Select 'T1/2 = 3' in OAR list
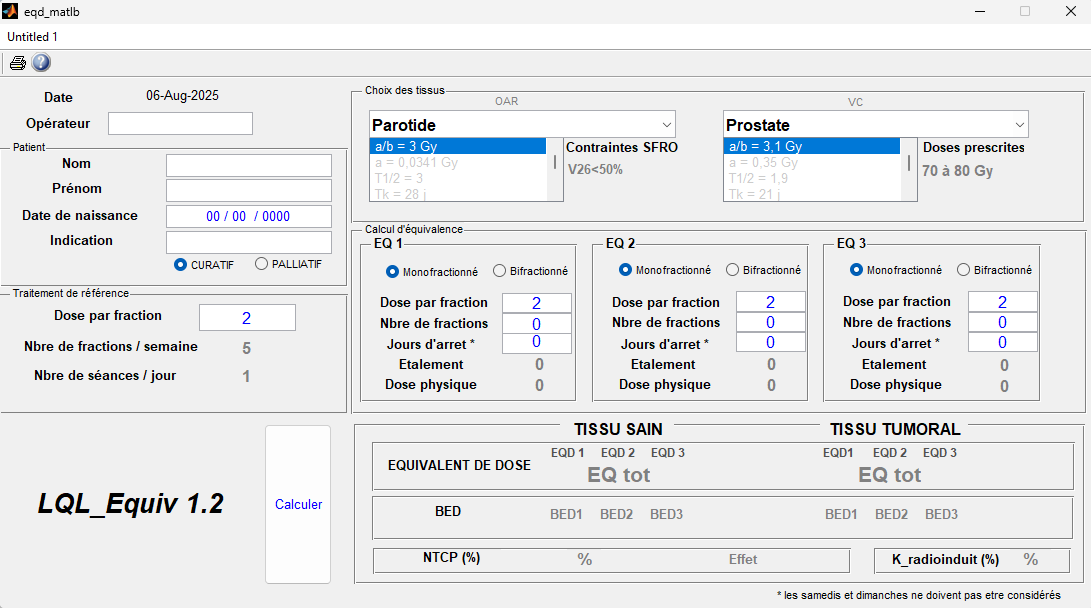This screenshot has height=608, width=1091. [x=458, y=178]
